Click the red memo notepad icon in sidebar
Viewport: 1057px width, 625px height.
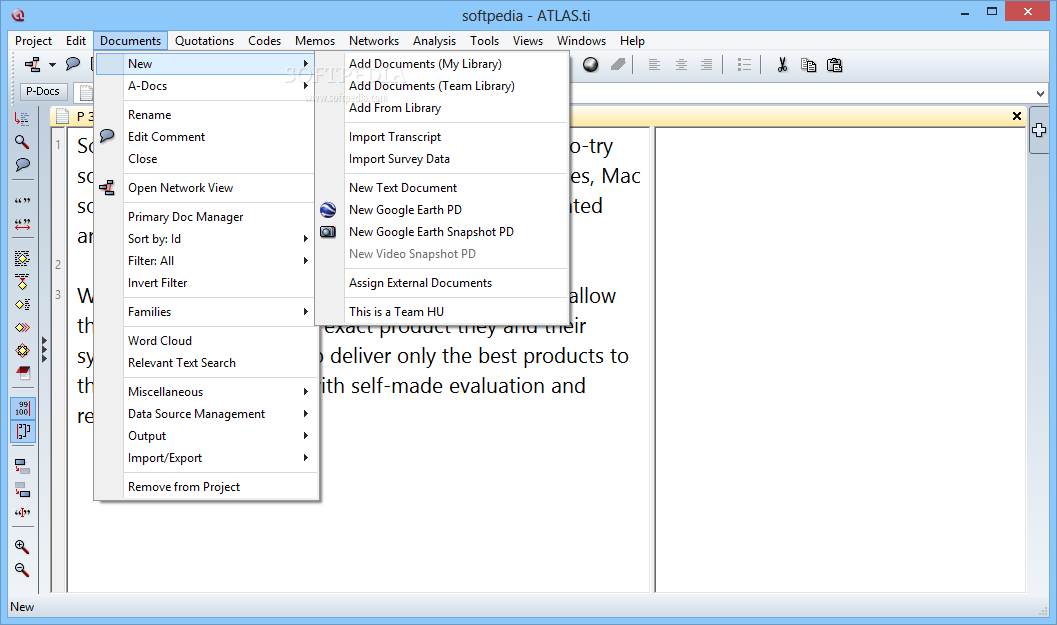pyautogui.click(x=22, y=374)
